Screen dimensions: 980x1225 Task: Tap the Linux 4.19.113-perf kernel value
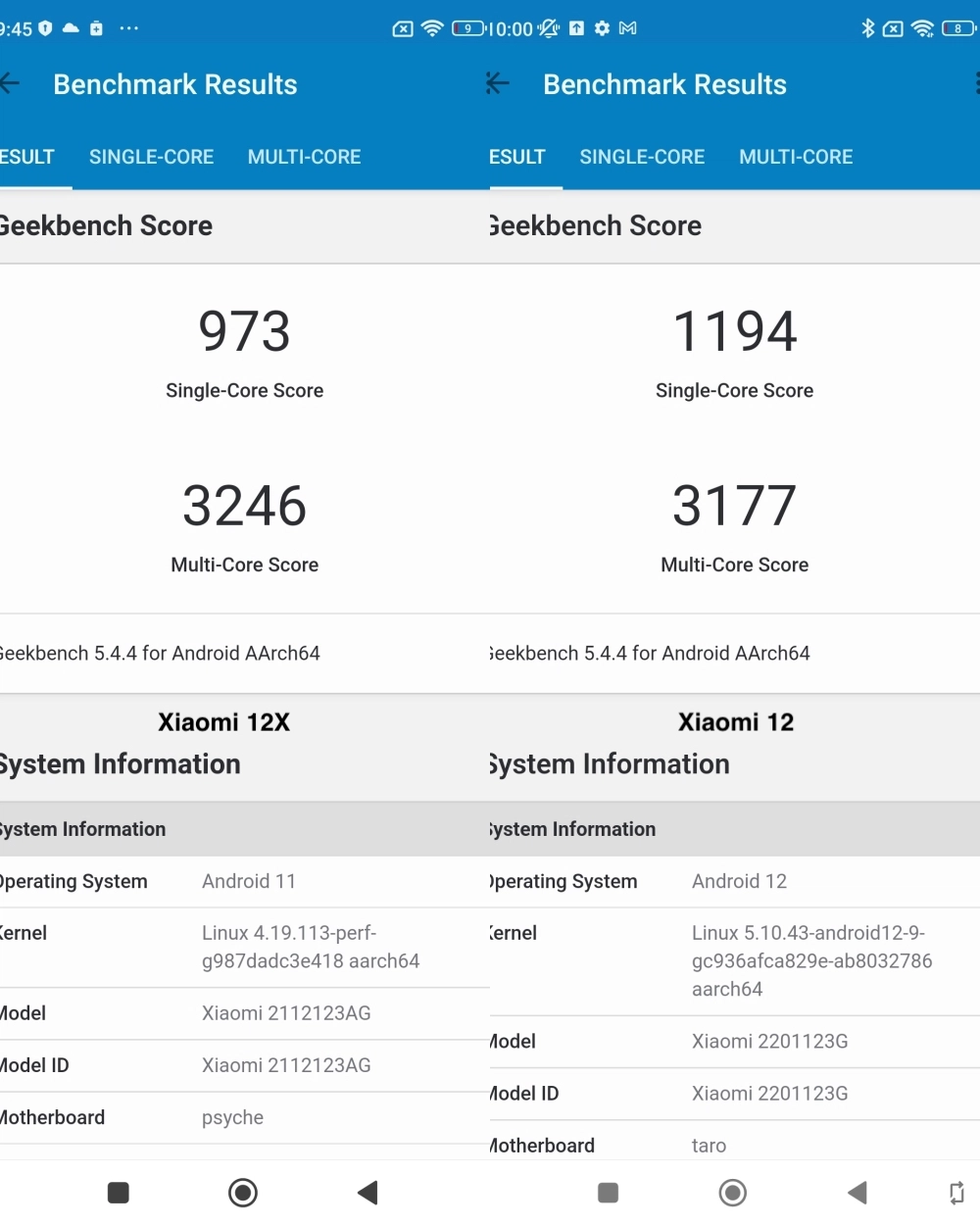[311, 947]
